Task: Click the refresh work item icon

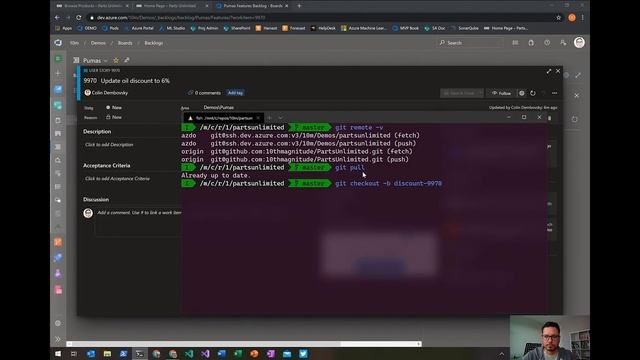Action: pos(533,93)
